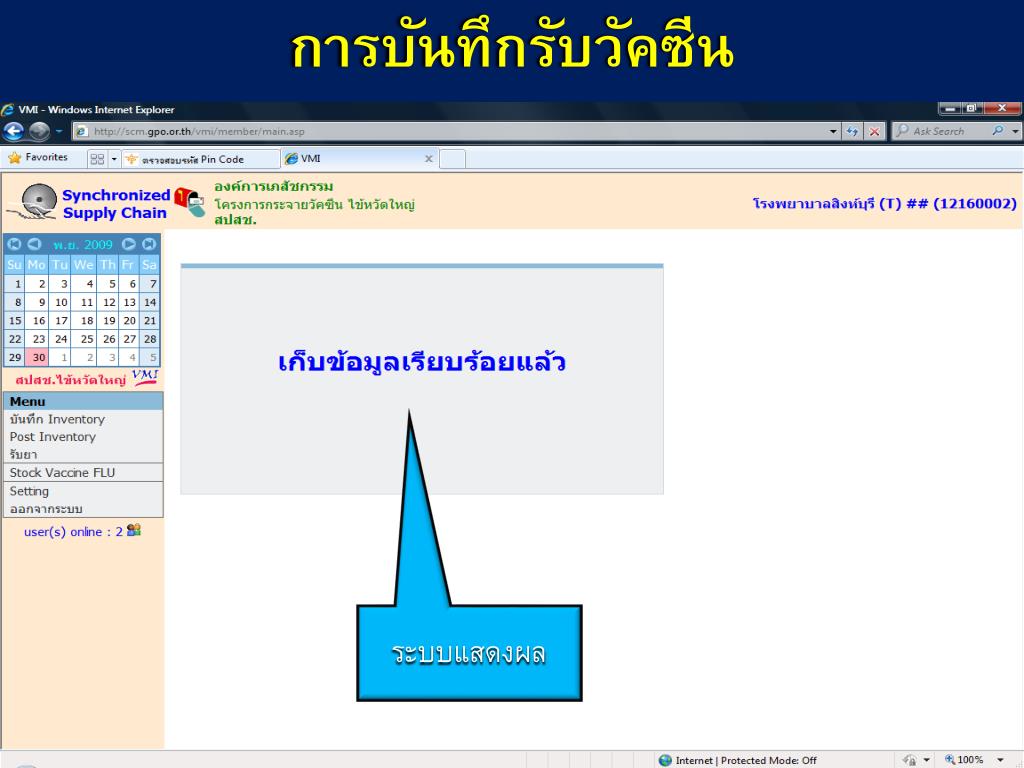Switch to the Pin Code tab
1024x768 pixels.
[x=201, y=159]
